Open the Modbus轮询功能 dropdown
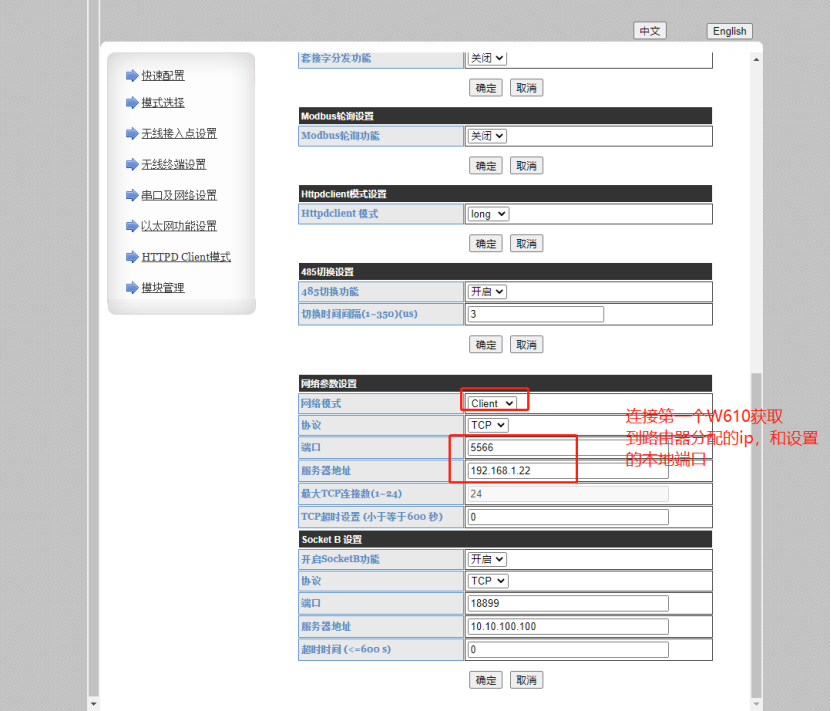 487,136
